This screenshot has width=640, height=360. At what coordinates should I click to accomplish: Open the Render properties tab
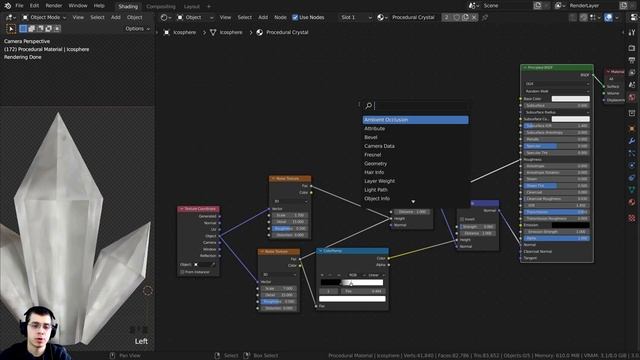(x=632, y=48)
